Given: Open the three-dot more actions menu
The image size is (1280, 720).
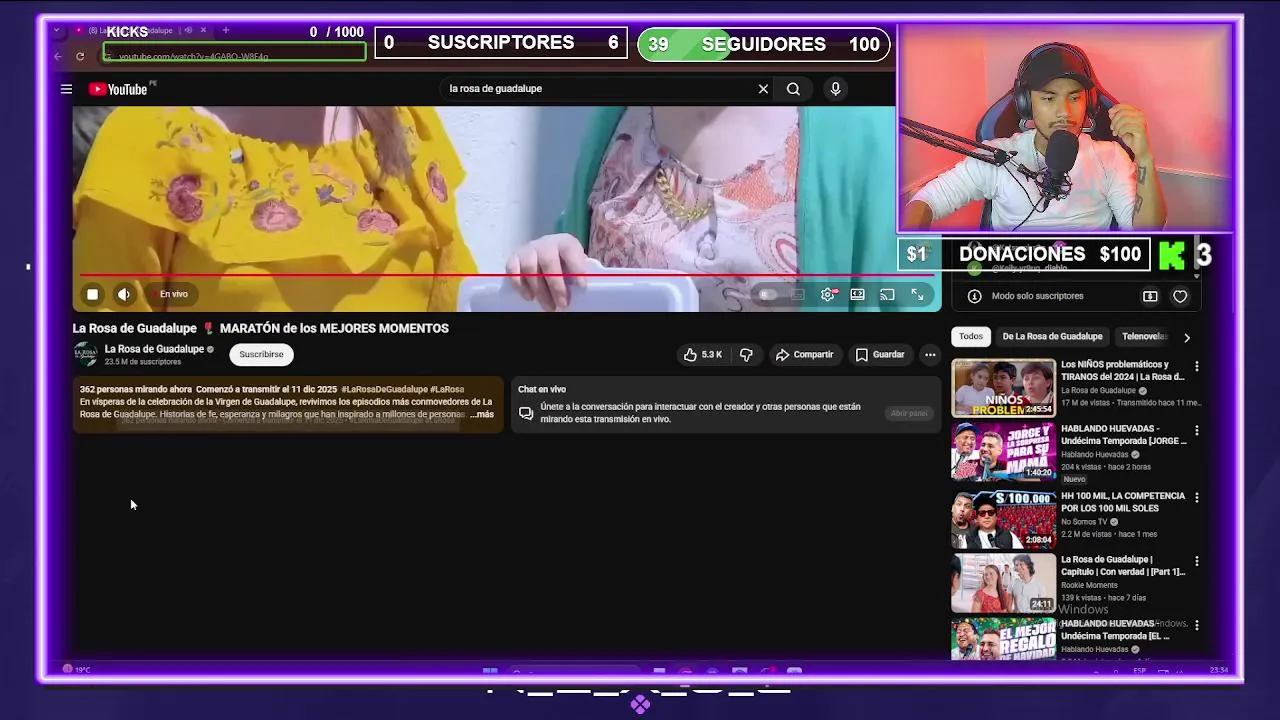Looking at the screenshot, I should pyautogui.click(x=930, y=355).
